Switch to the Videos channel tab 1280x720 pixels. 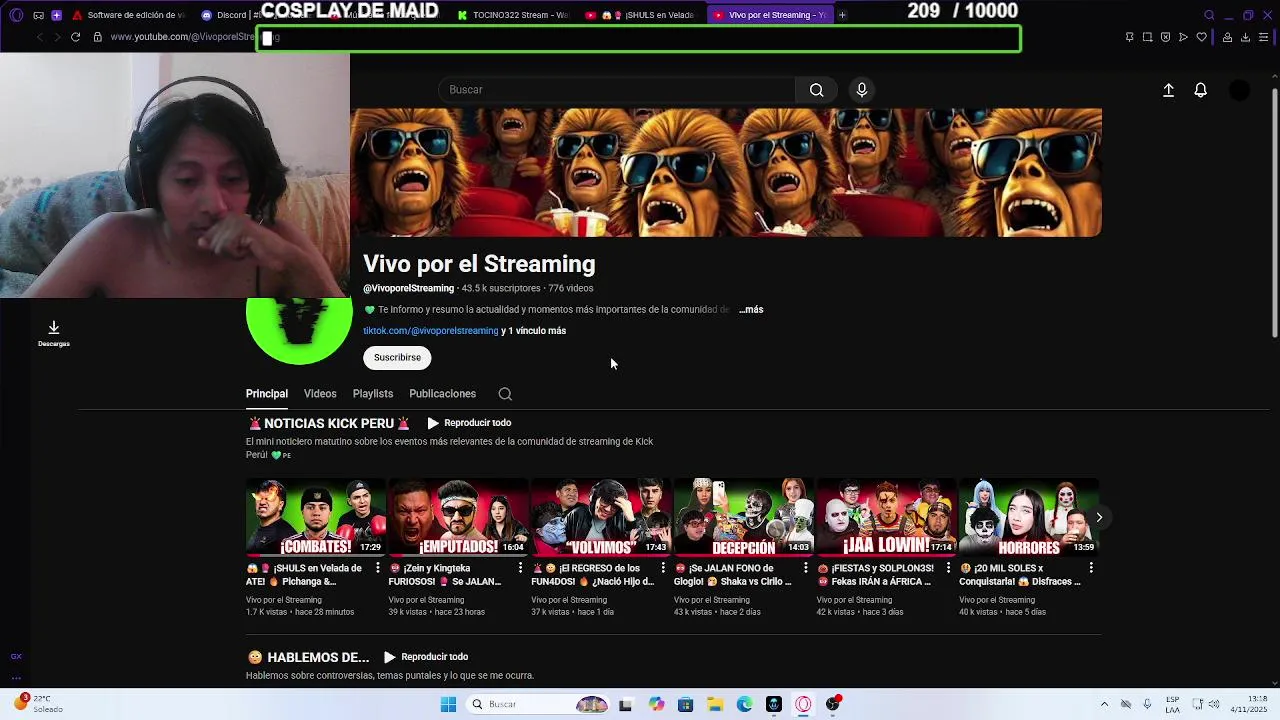(320, 394)
